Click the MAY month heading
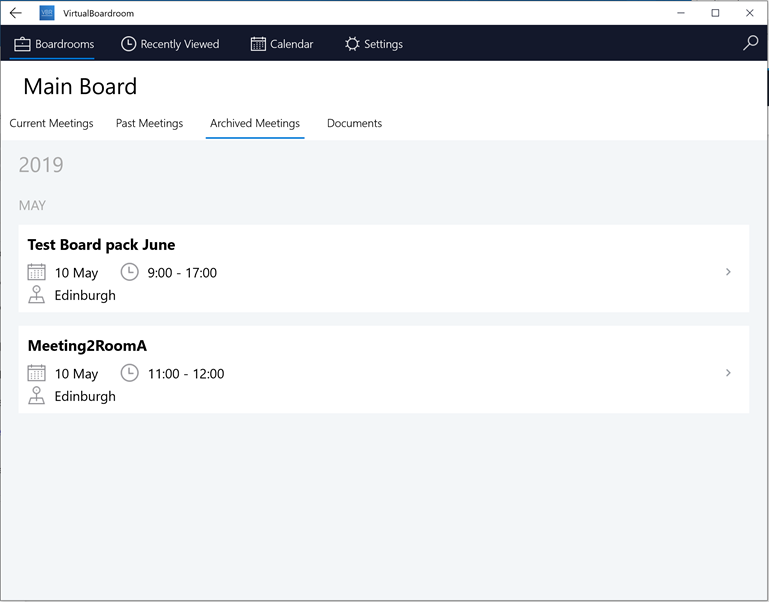The width and height of the screenshot is (769, 602). click(32, 206)
